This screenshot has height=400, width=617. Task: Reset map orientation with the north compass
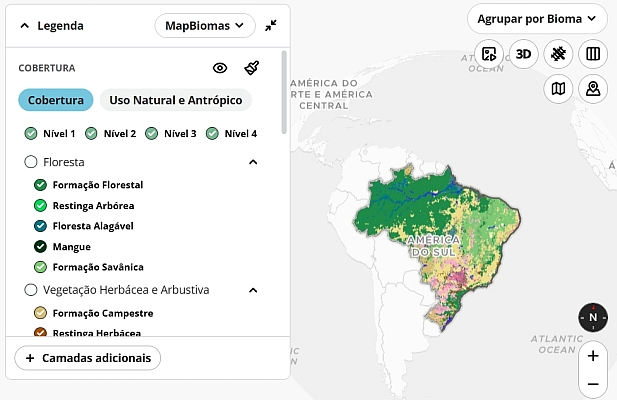(x=592, y=318)
